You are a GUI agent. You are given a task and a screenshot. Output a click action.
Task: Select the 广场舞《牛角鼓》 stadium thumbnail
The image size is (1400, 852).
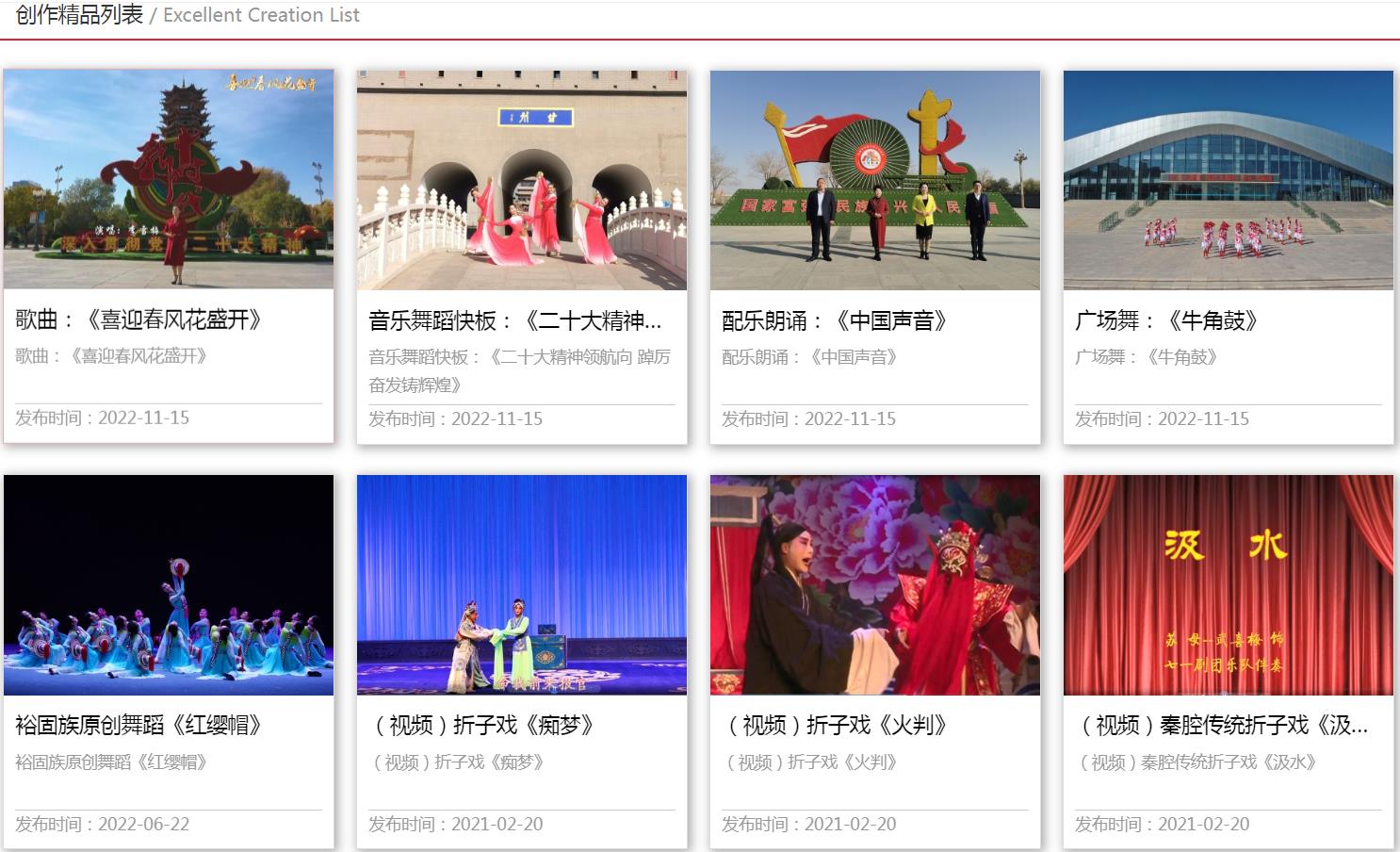click(1228, 180)
